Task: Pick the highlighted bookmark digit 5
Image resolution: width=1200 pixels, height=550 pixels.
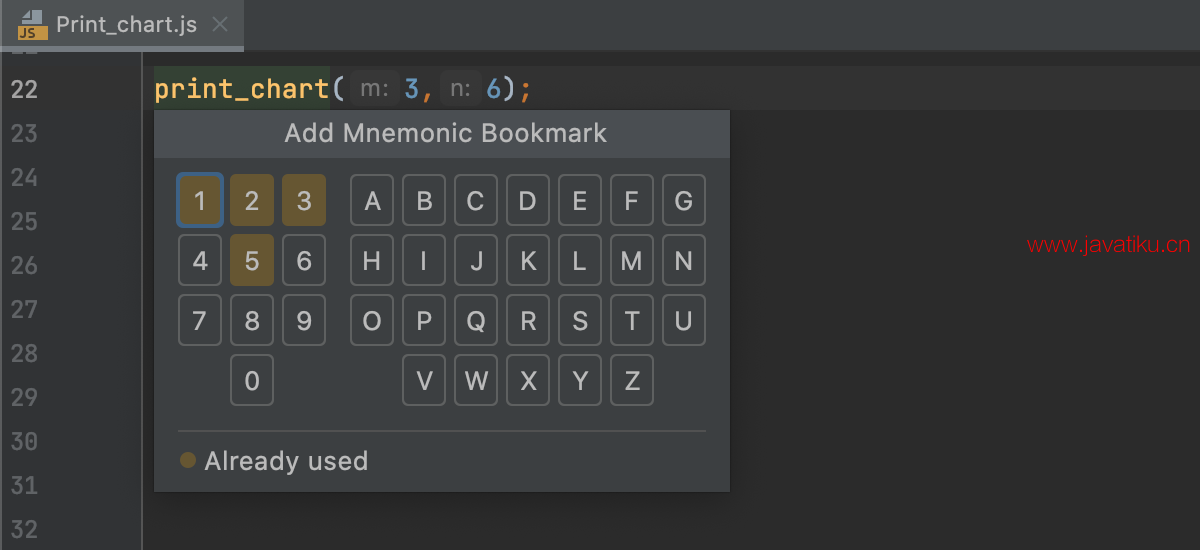Action: (252, 260)
